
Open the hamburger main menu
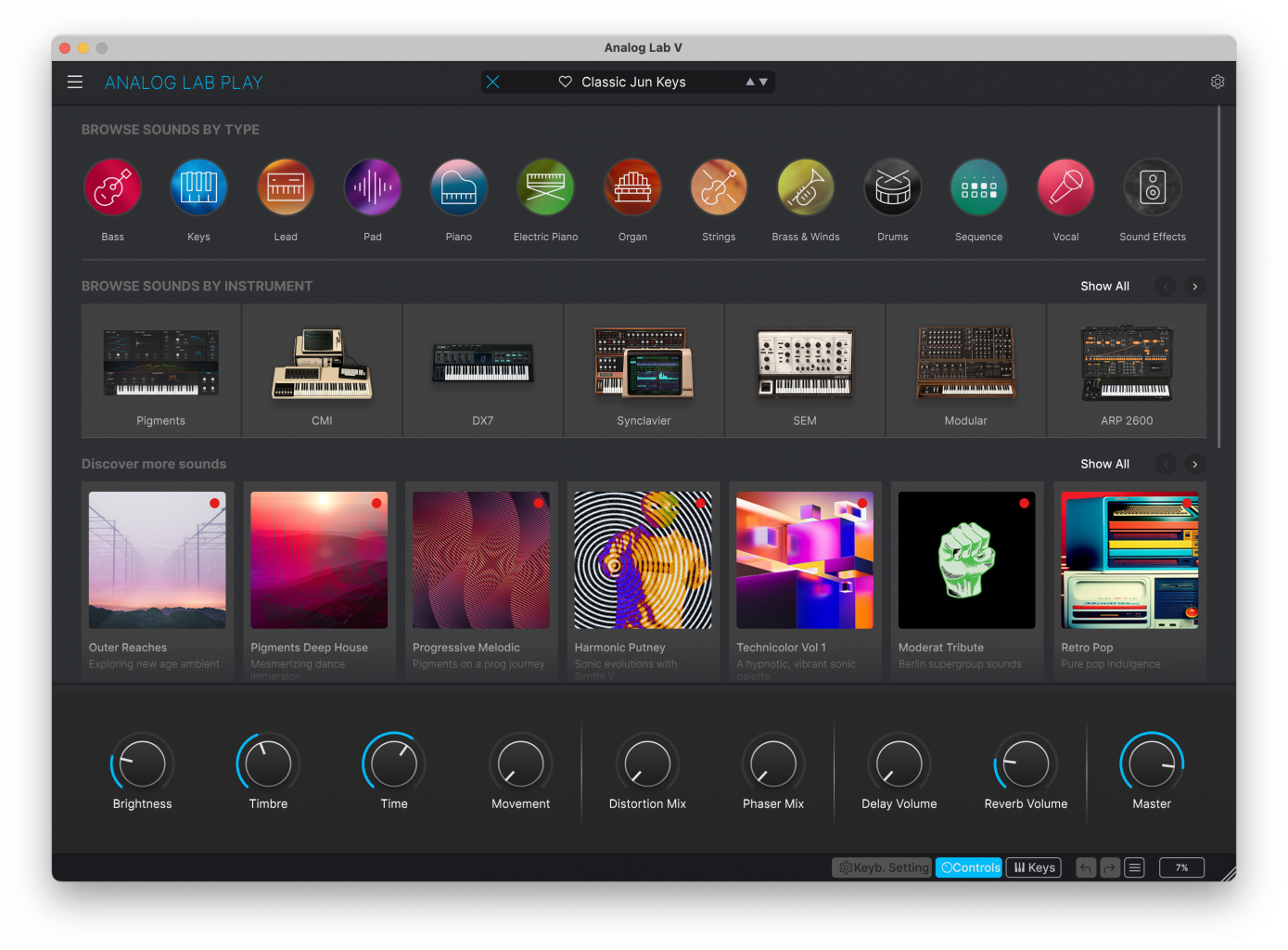(x=75, y=82)
